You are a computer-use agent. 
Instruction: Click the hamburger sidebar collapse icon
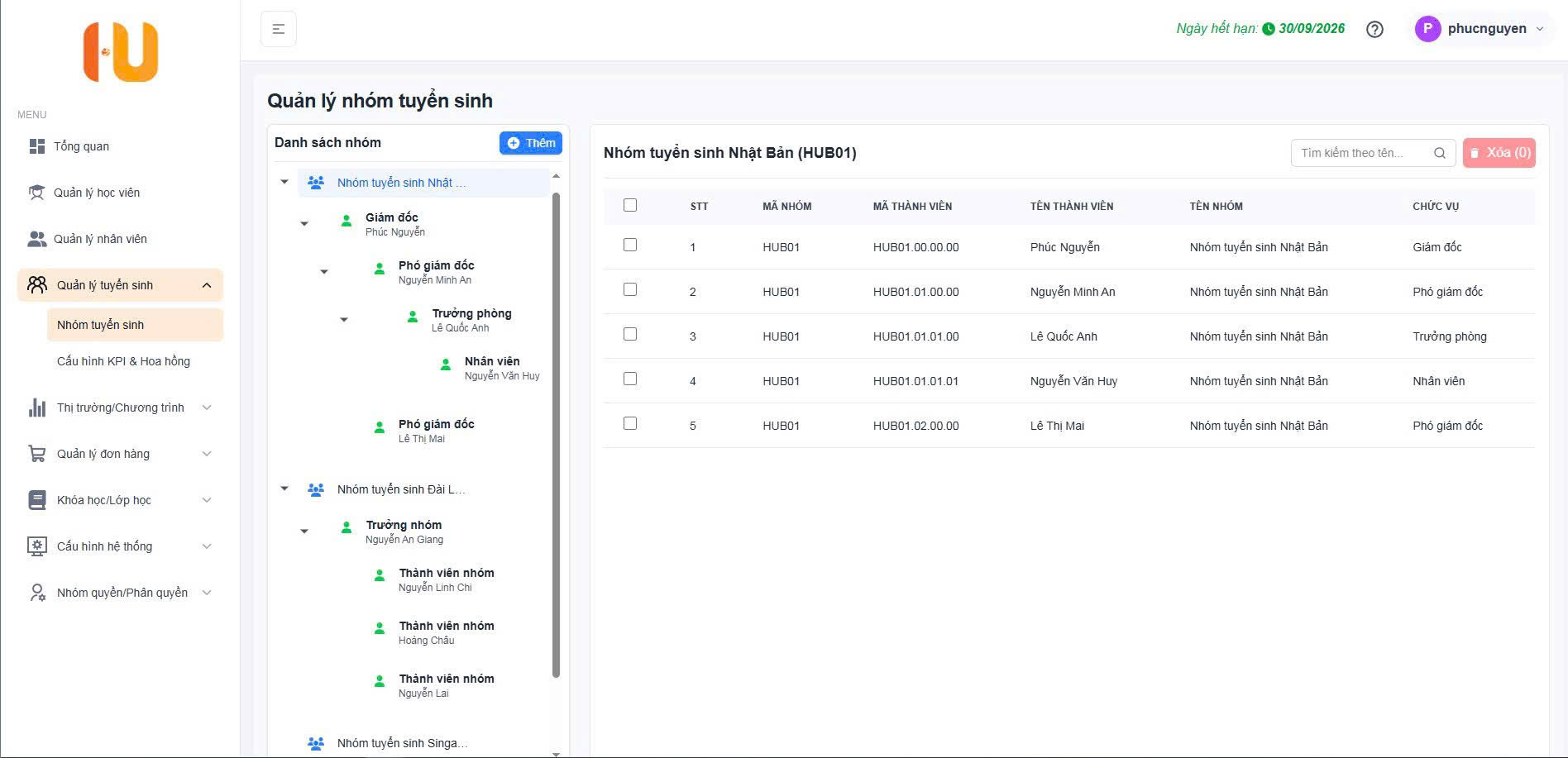(278, 29)
